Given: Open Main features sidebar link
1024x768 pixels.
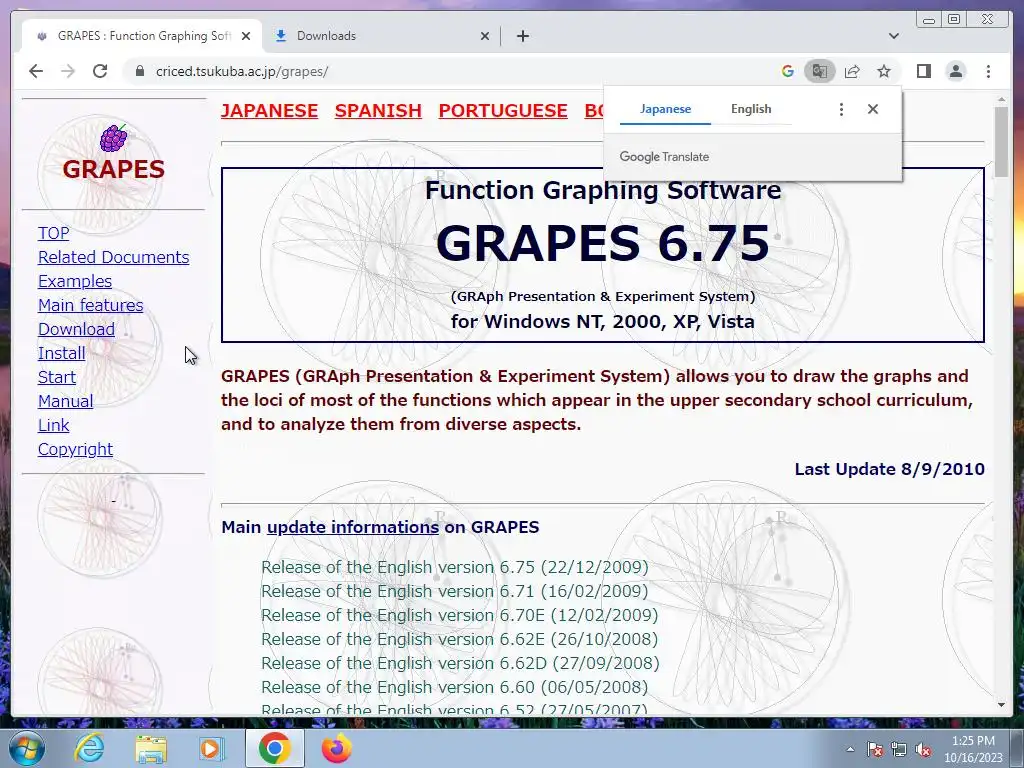Looking at the screenshot, I should [x=91, y=305].
